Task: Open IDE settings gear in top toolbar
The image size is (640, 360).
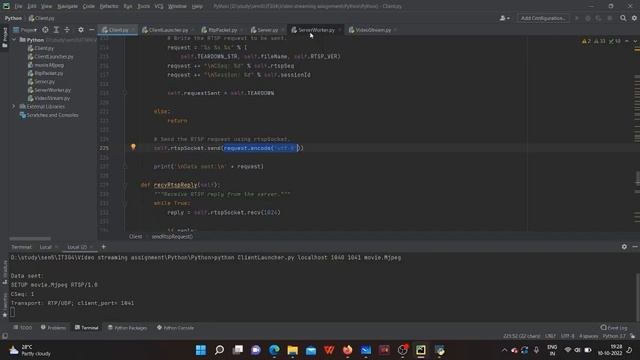Action: tap(634, 18)
